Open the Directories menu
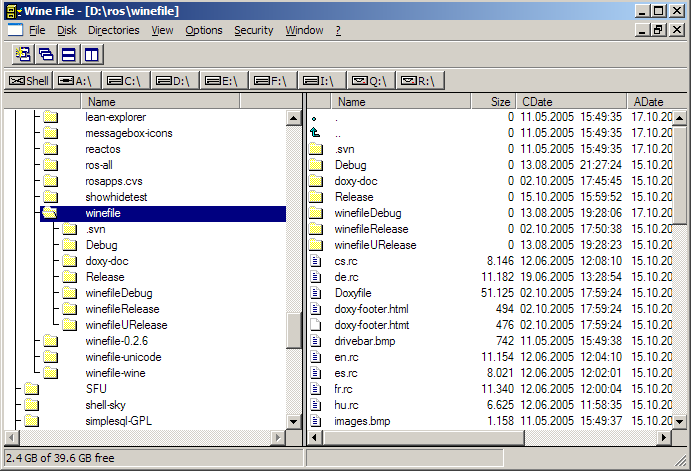Image resolution: width=691 pixels, height=471 pixels. (114, 30)
